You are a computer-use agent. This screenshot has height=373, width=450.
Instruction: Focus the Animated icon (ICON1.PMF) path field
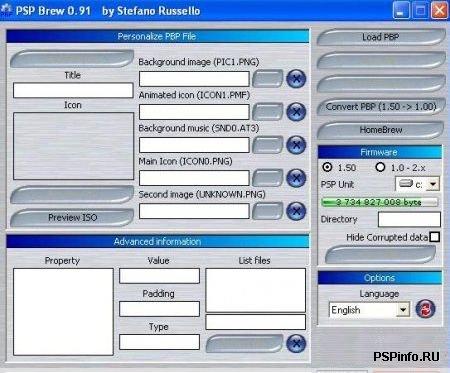194,112
